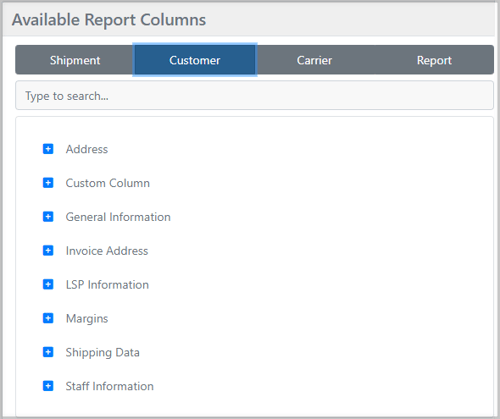
Task: Expand Custom Column with its plus icon
Action: [48, 183]
